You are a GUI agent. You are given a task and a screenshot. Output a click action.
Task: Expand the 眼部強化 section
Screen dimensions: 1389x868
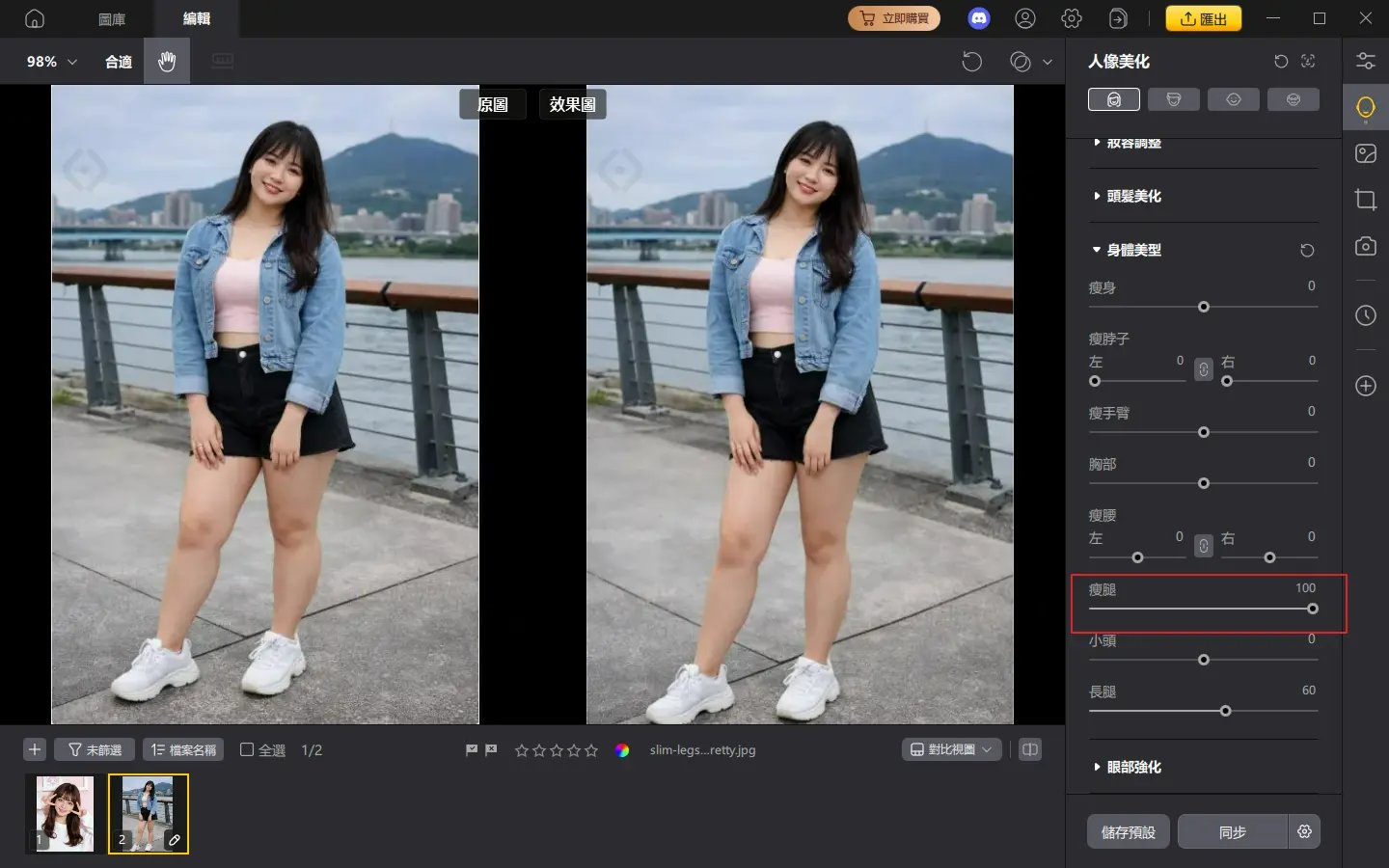(1132, 767)
